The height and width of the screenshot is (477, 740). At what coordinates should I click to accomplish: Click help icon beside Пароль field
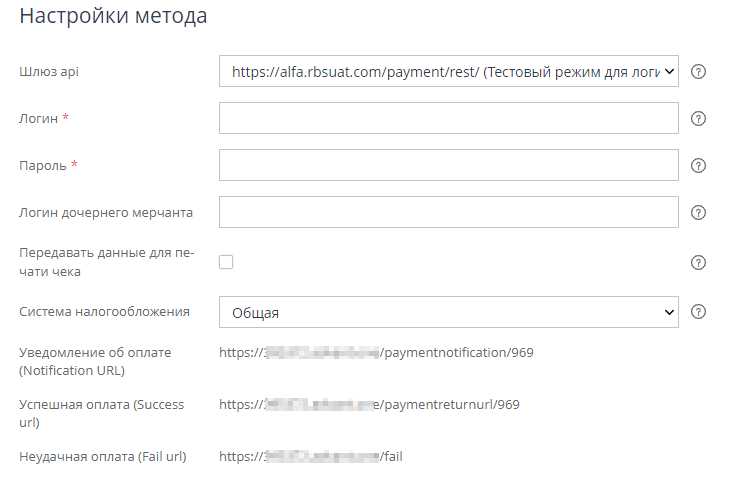(699, 166)
